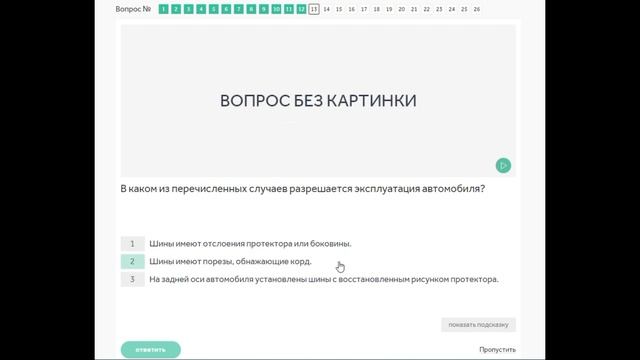640x360 pixels.
Task: Go to question number 8
Action: [251, 9]
